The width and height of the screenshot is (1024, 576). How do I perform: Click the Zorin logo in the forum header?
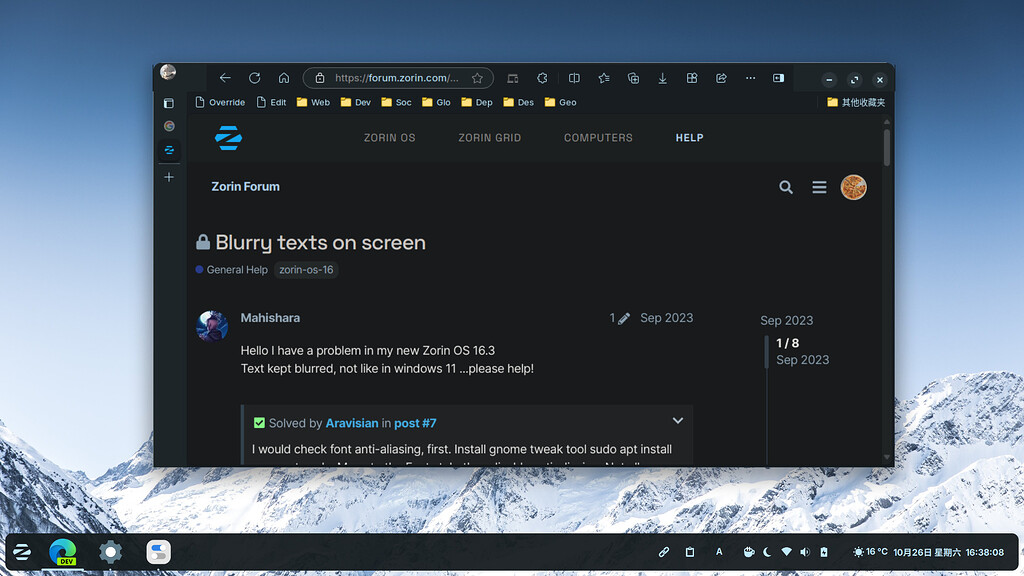(228, 137)
